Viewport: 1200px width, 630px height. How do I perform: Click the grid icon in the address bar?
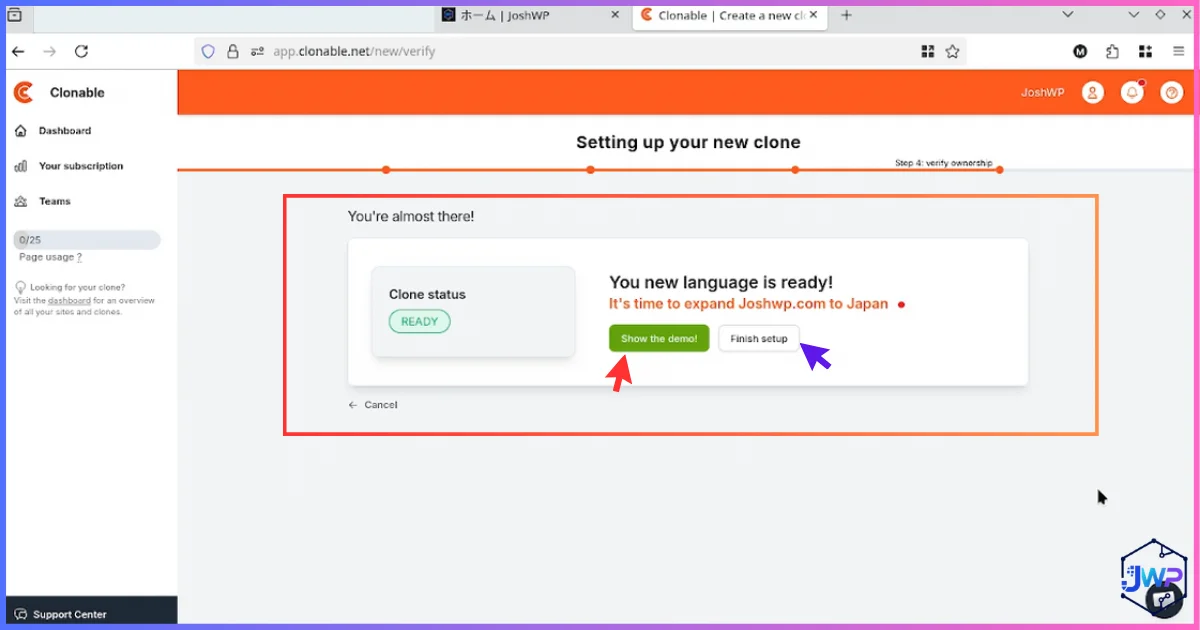click(927, 51)
